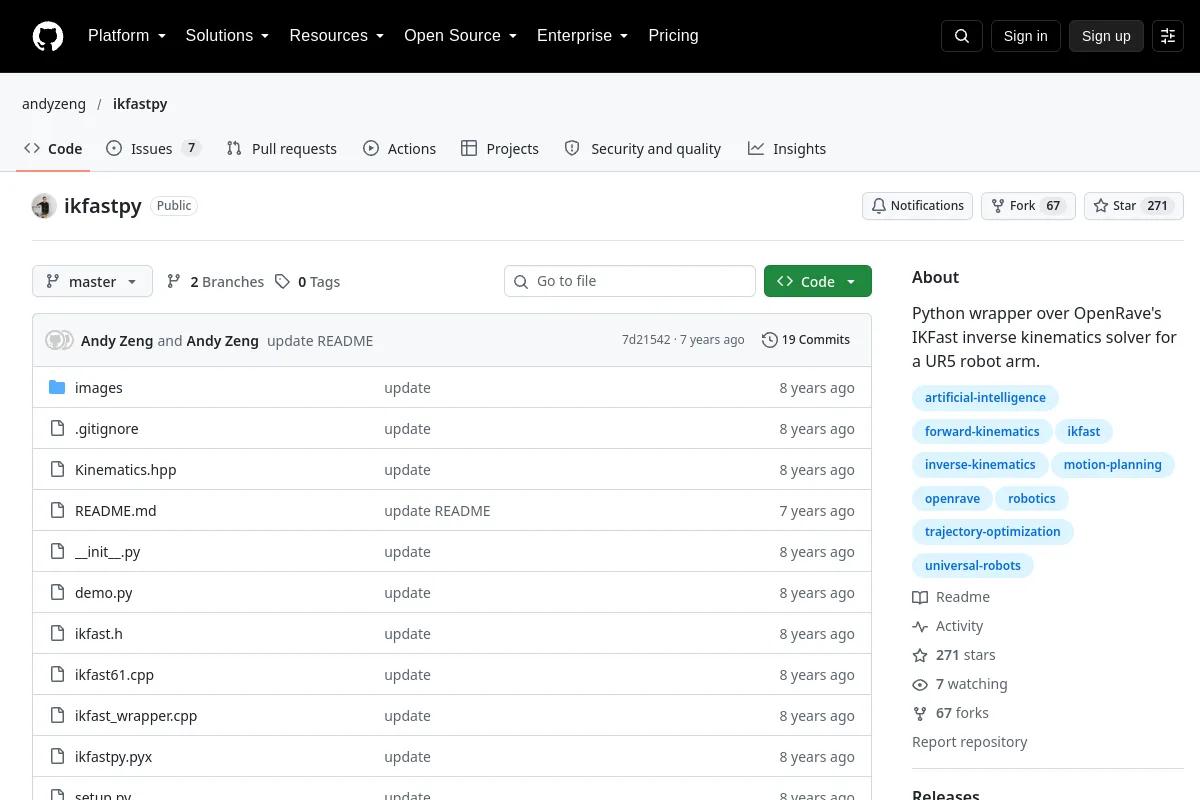Image resolution: width=1200 pixels, height=800 pixels.
Task: Focus the Go to file field
Action: click(630, 282)
